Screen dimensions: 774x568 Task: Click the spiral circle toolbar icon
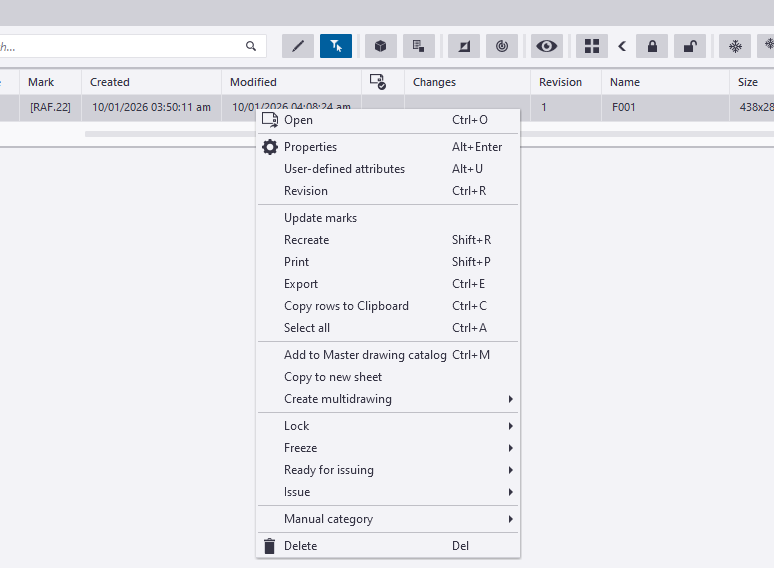pyautogui.click(x=502, y=46)
